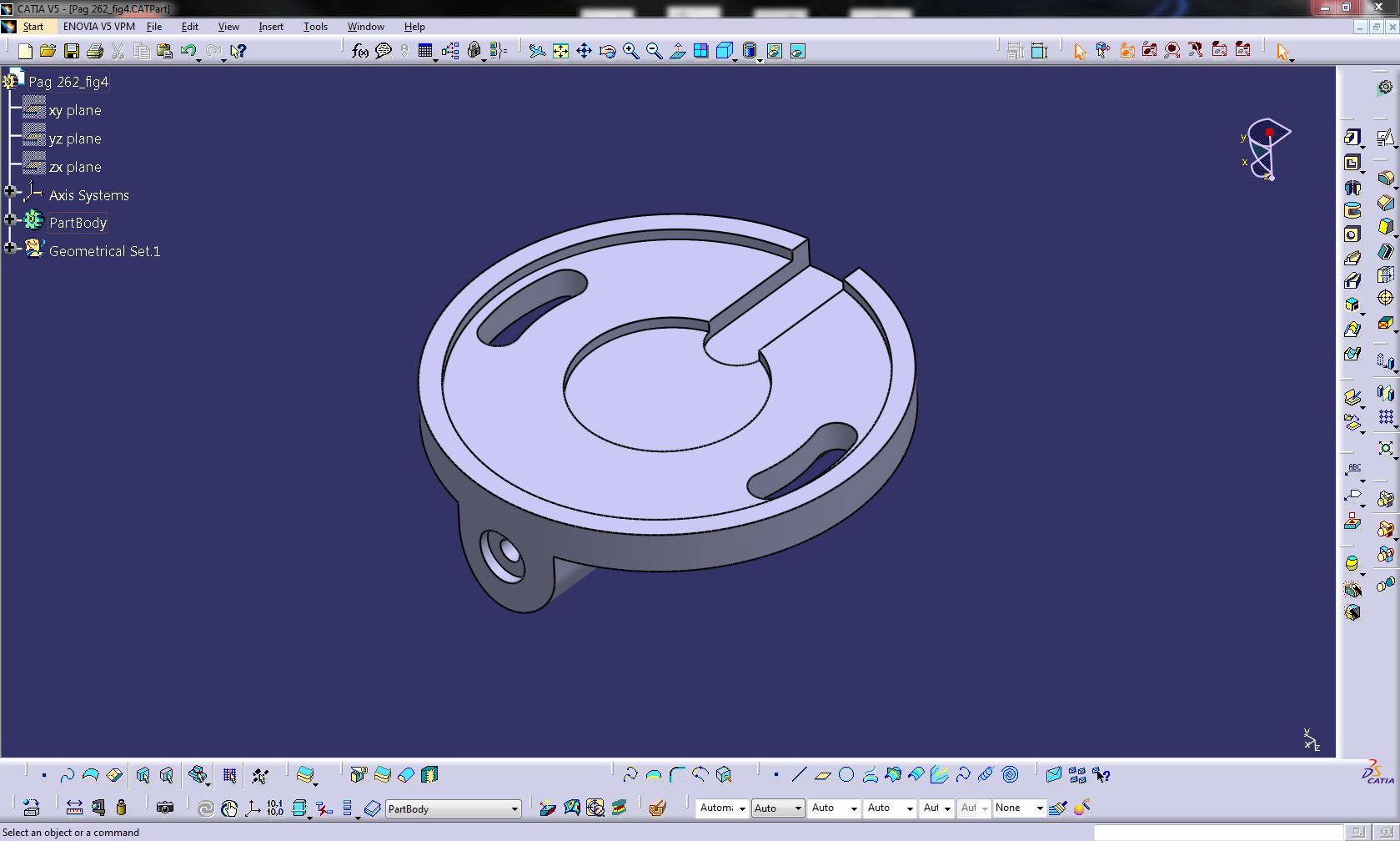Viewport: 1400px width, 841px height.
Task: Click the power input command field
Action: pos(1217,833)
